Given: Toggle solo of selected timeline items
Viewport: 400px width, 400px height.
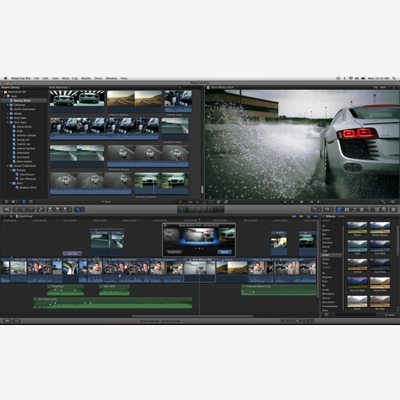Looking at the screenshot, I should point(308,216).
